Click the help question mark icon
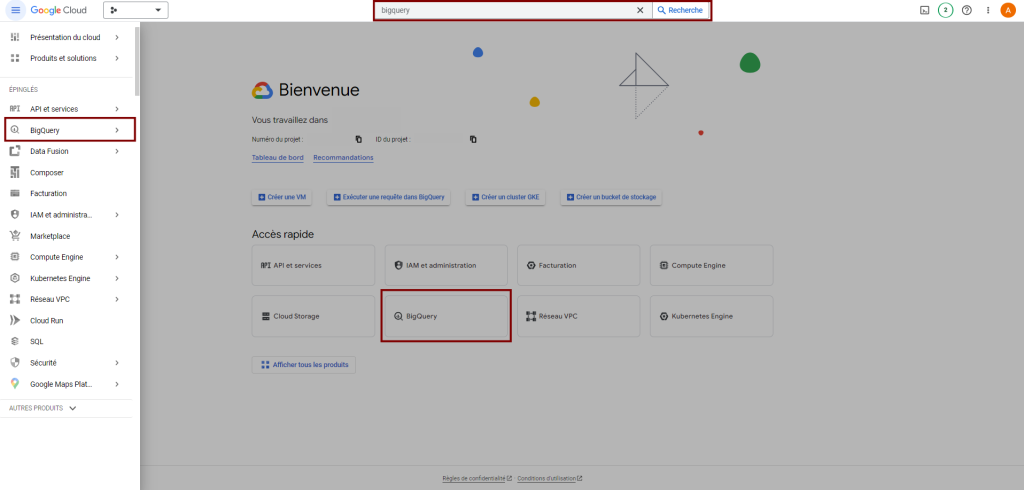 click(x=966, y=10)
